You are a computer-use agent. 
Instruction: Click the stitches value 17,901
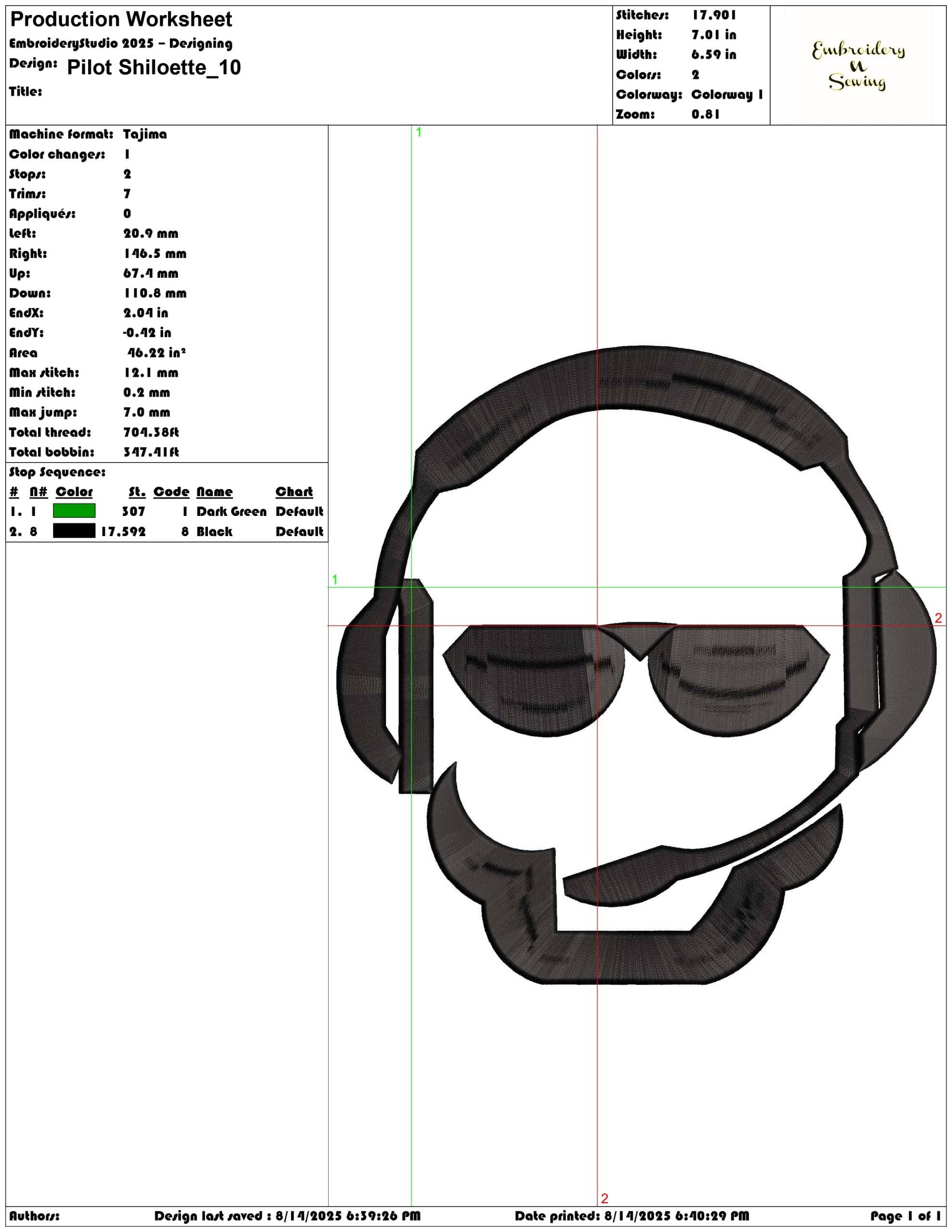pos(714,15)
